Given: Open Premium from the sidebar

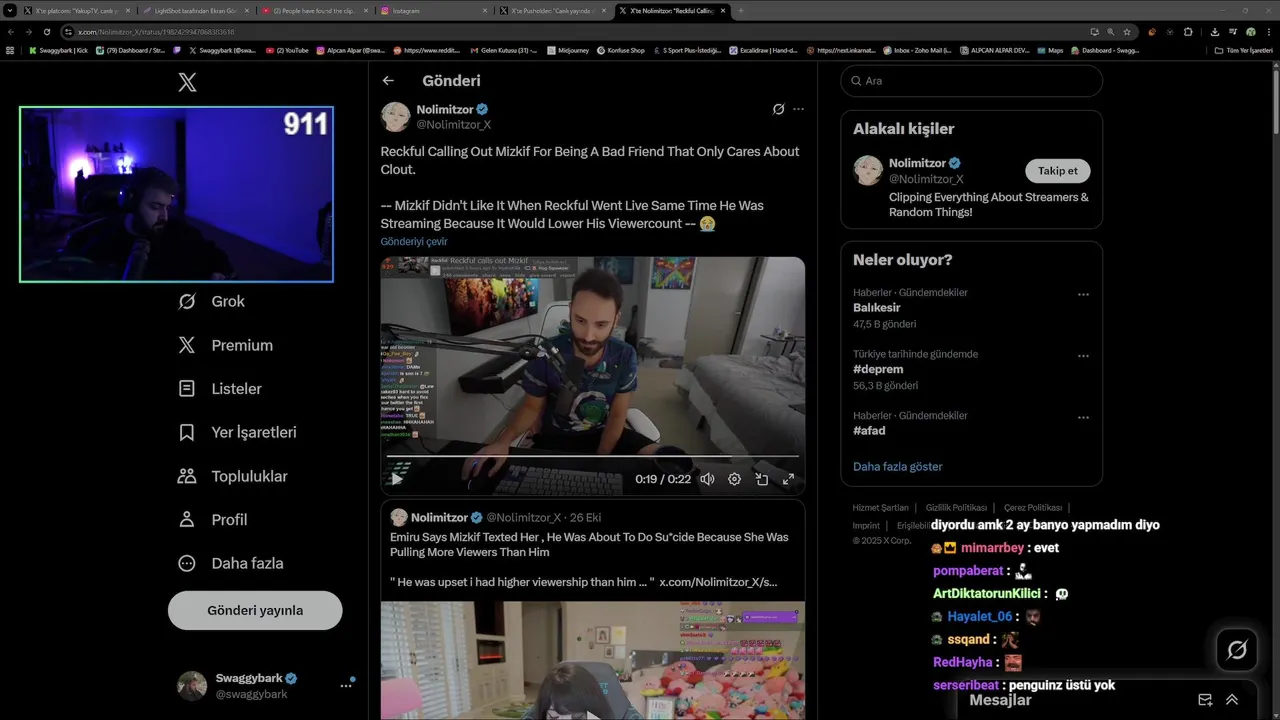Looking at the screenshot, I should click(x=225, y=345).
